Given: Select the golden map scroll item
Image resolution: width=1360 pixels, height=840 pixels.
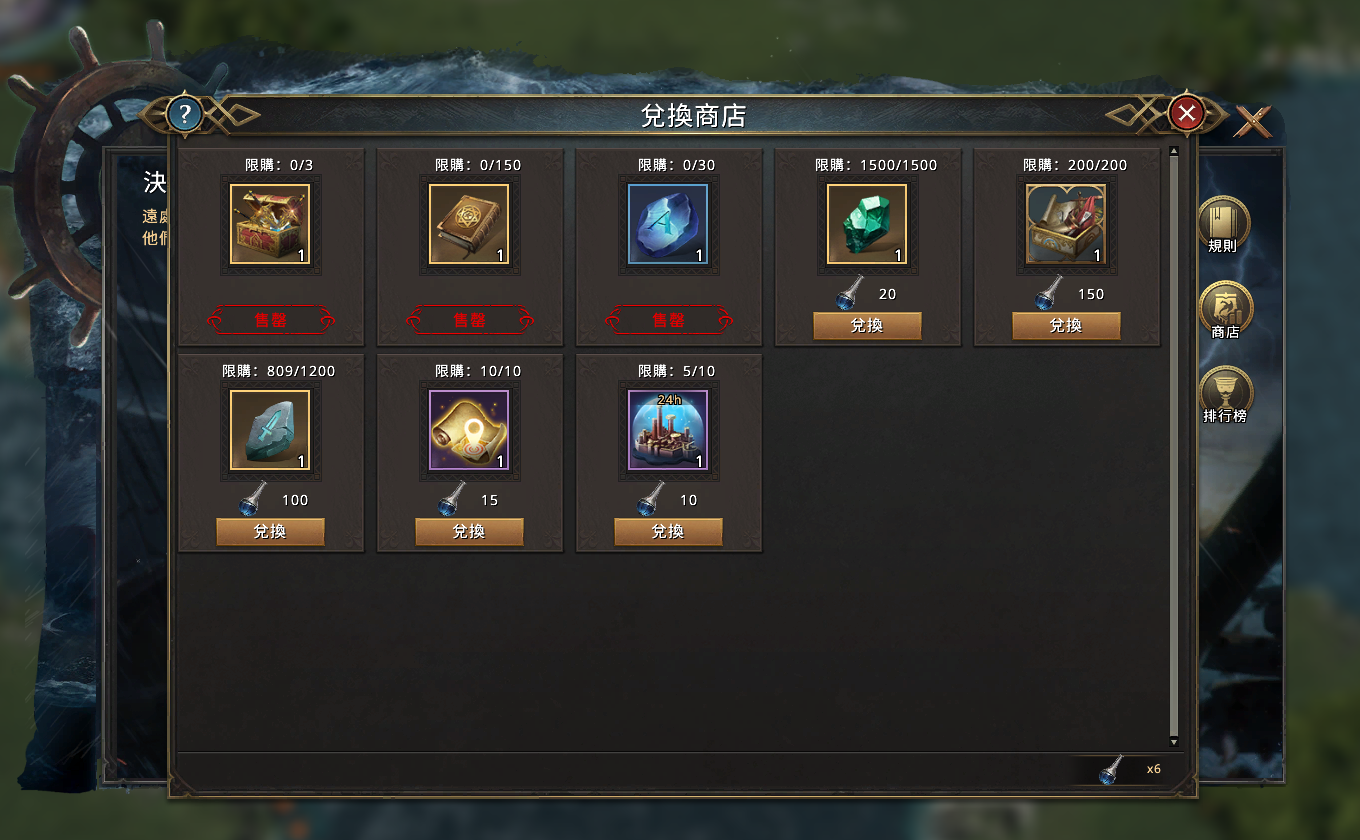Looking at the screenshot, I should point(469,430).
